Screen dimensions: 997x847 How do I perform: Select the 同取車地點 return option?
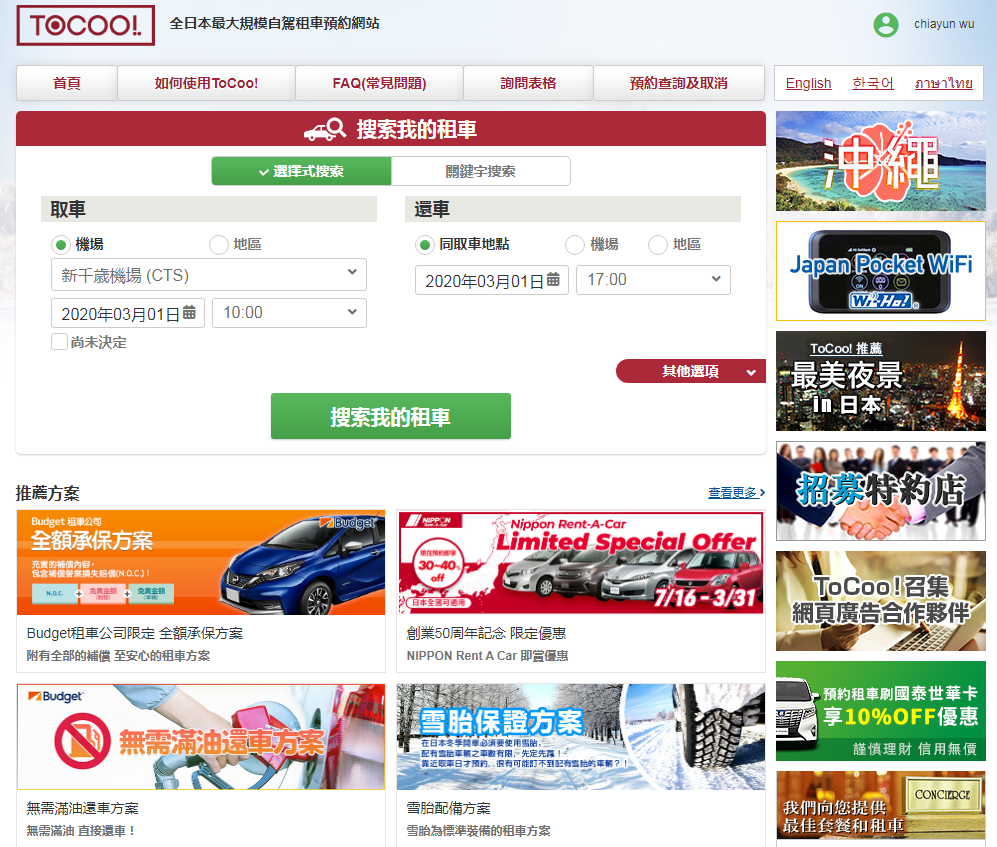coord(425,245)
